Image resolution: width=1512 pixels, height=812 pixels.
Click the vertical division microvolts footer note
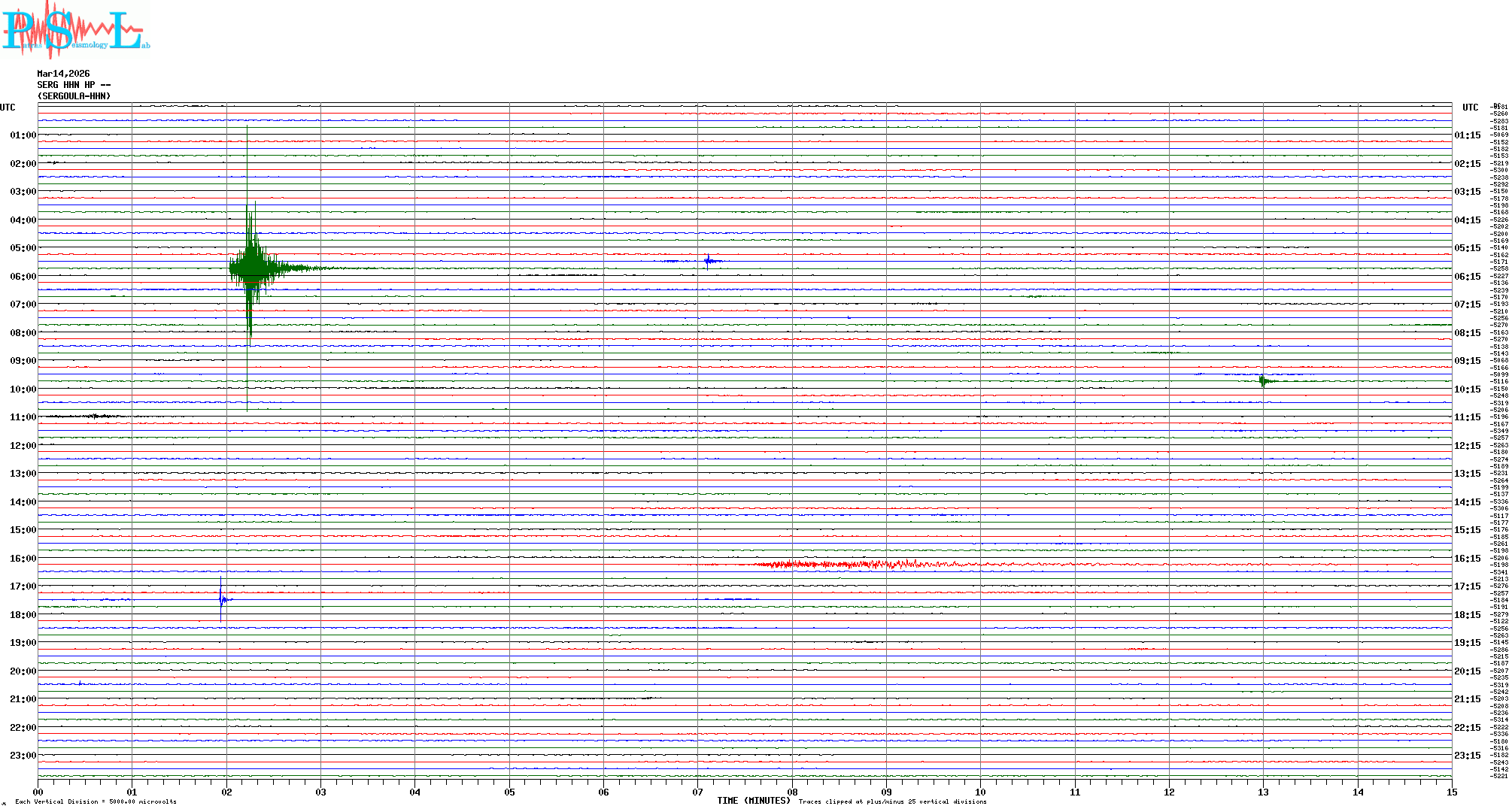[x=96, y=801]
